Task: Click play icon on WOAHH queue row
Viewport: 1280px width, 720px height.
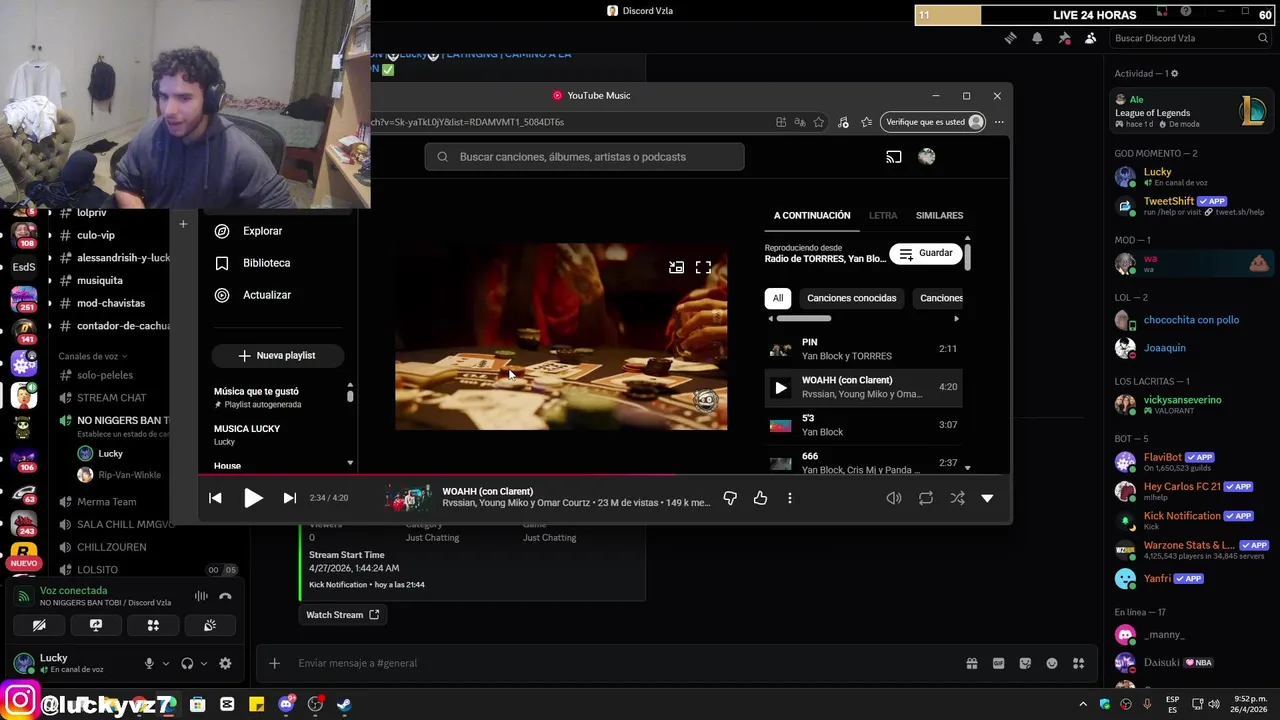Action: [781, 387]
